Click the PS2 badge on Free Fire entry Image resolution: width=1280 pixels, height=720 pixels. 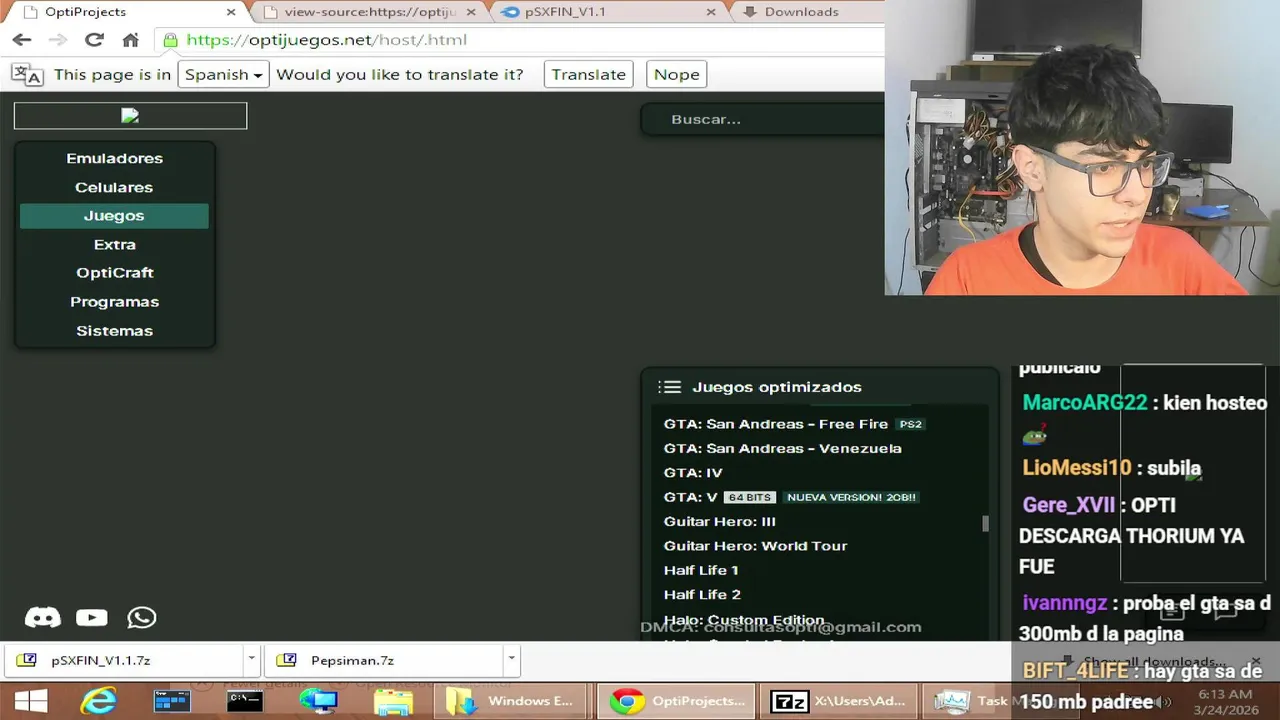(x=910, y=424)
